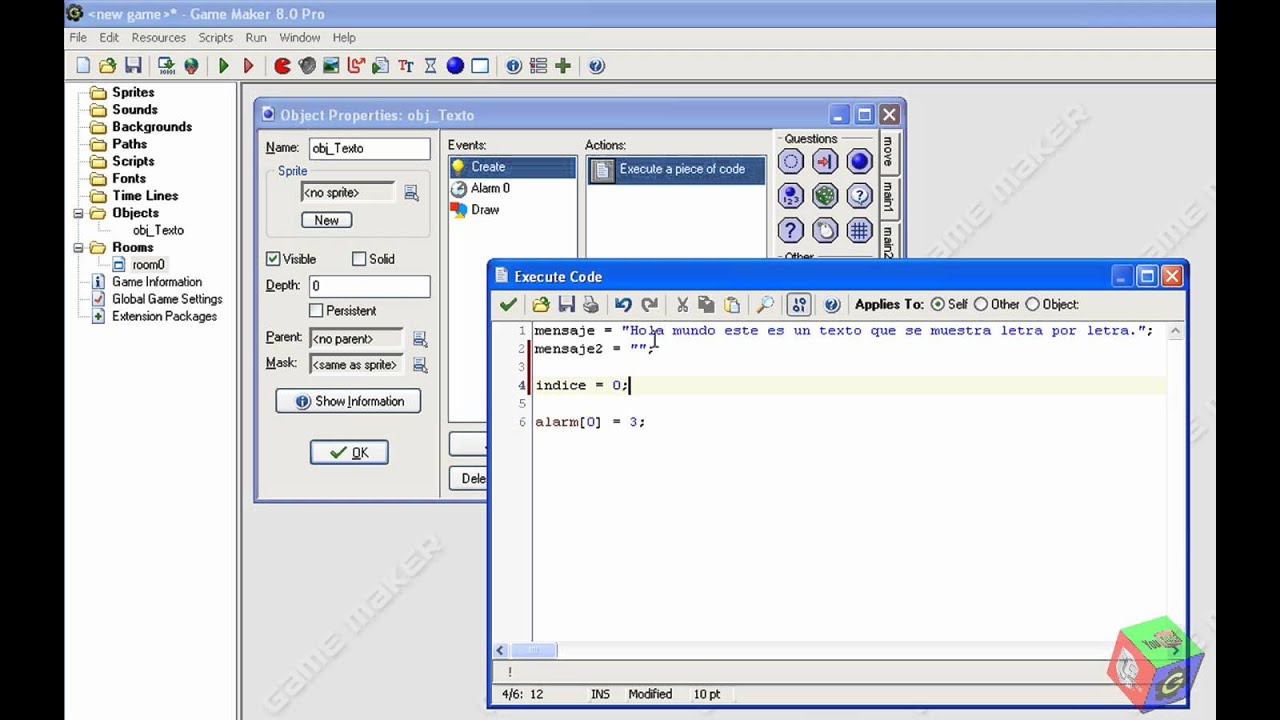Open an existing game folder icon
Viewport: 1280px width, 720px height.
click(108, 66)
